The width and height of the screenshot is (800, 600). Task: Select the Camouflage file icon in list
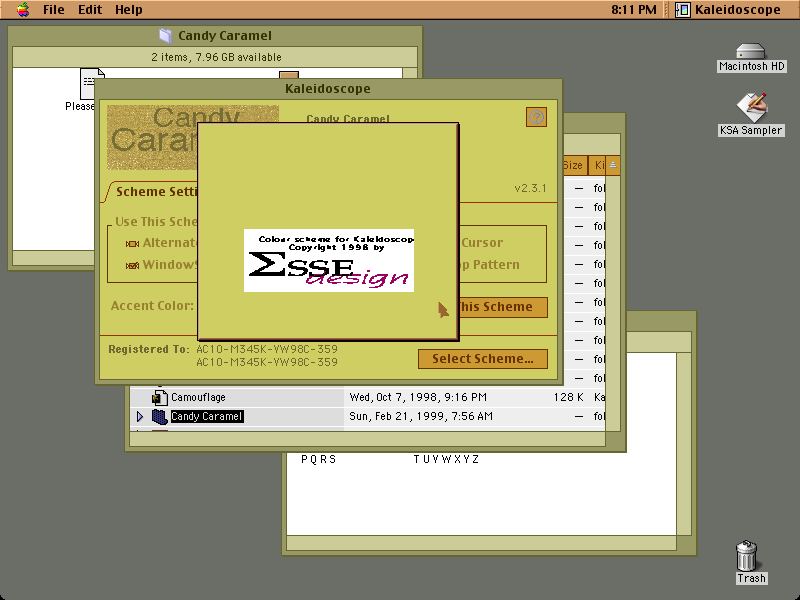pos(160,397)
